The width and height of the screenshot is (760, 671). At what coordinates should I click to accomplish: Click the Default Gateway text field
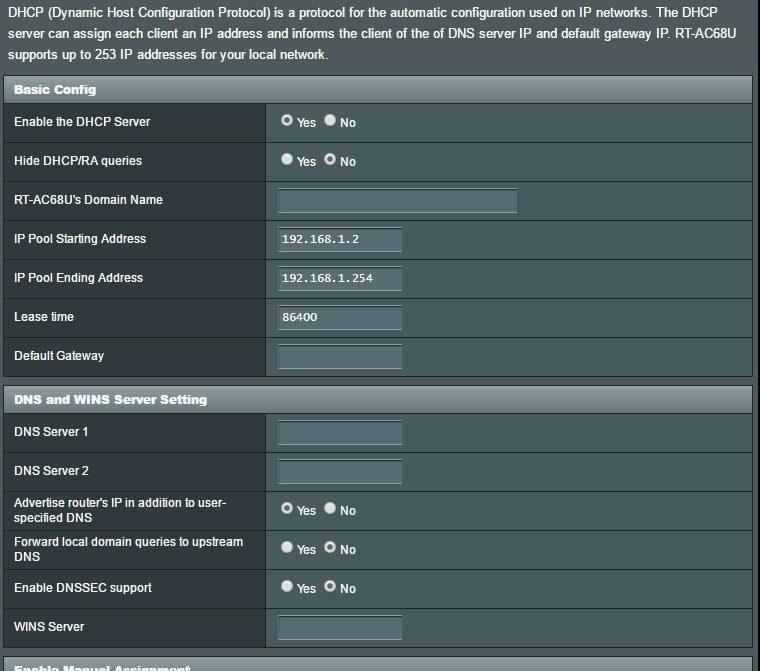pyautogui.click(x=340, y=356)
